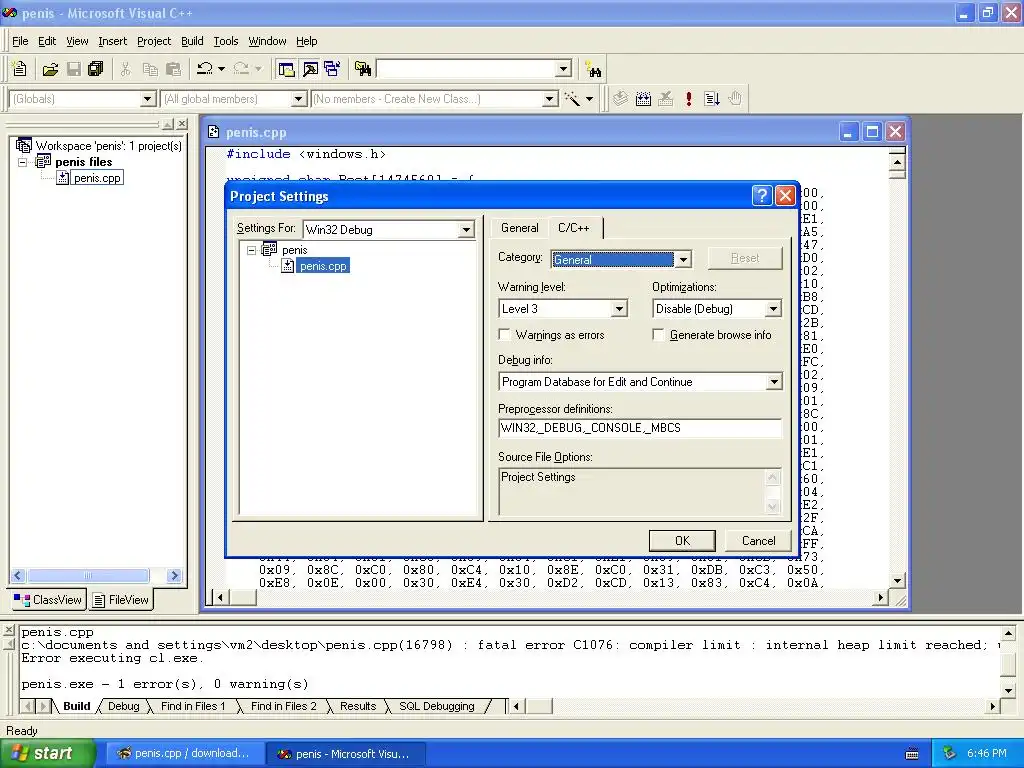Open the WizardBar actions dropdown arrow
This screenshot has height=768, width=1024.
point(589,99)
